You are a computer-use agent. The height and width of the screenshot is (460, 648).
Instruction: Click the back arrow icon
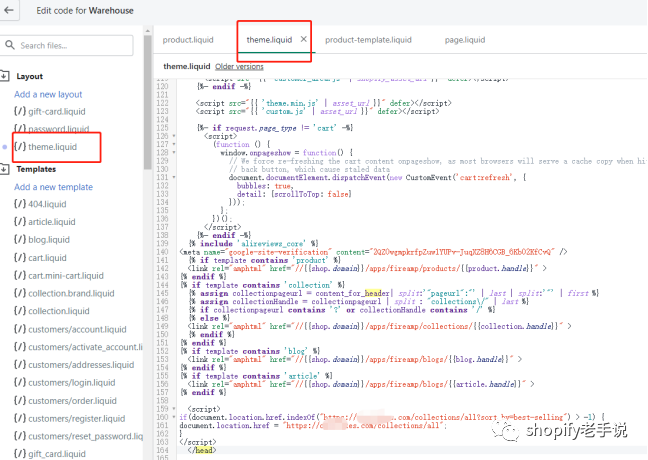tap(9, 10)
